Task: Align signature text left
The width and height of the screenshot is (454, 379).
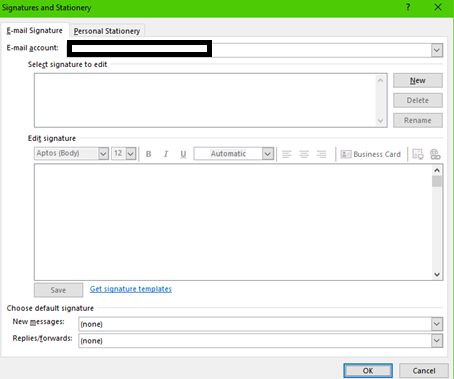Action: point(287,154)
